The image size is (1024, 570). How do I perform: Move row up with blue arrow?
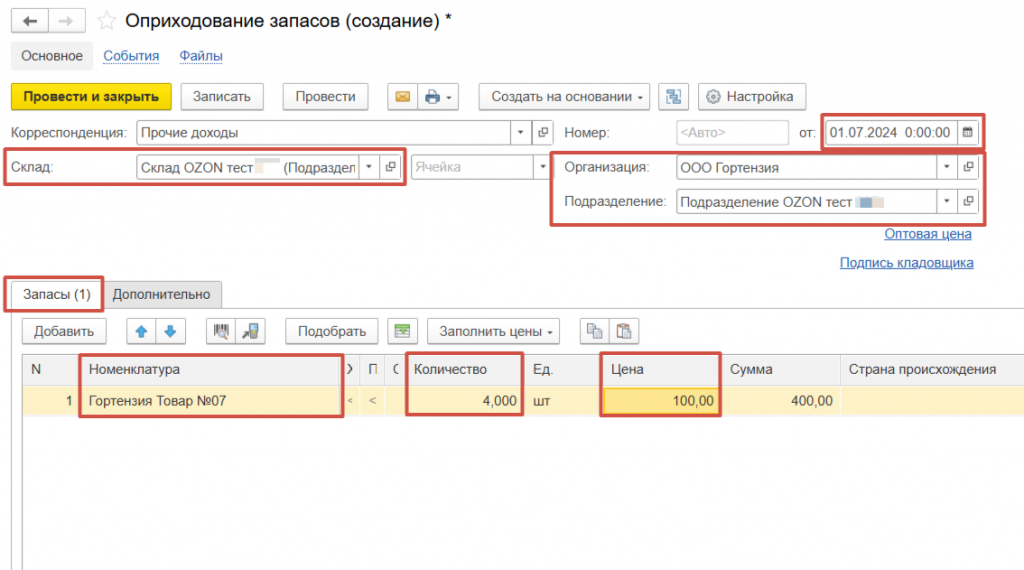tap(141, 331)
